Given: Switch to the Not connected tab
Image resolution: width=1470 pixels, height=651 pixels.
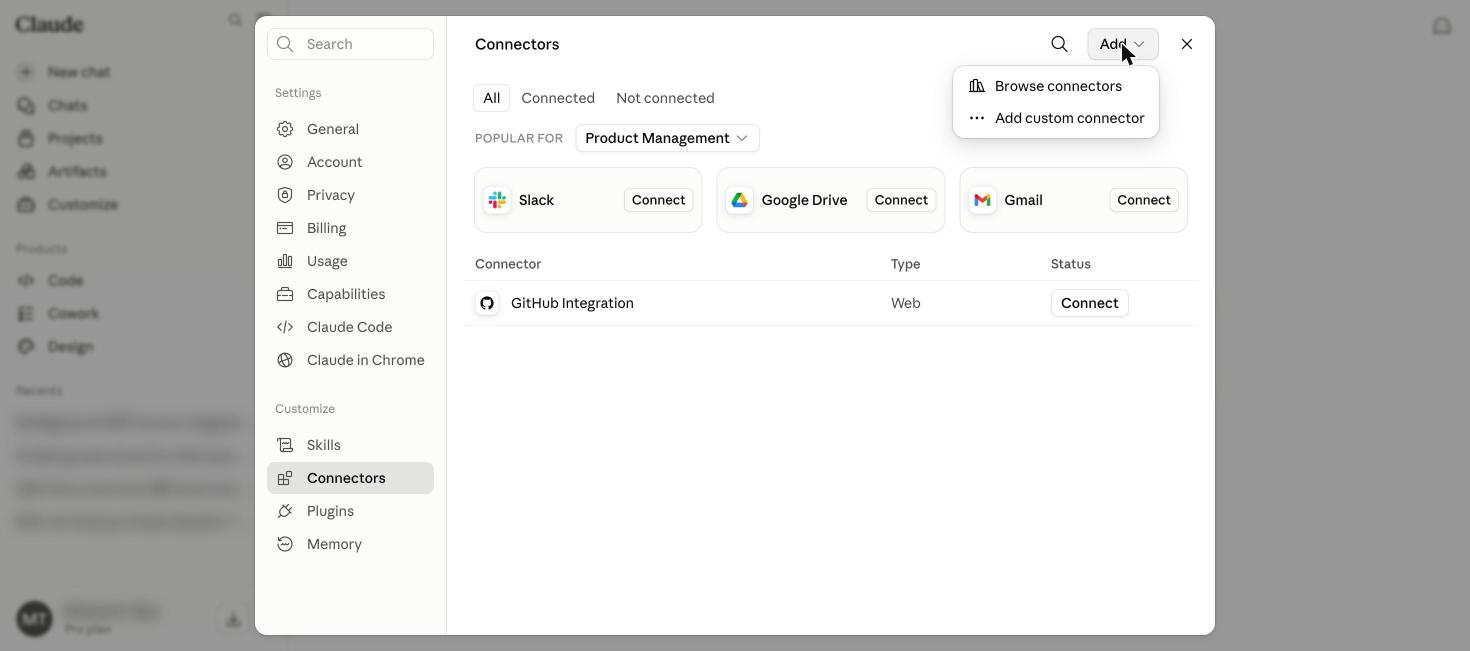Looking at the screenshot, I should click(665, 98).
